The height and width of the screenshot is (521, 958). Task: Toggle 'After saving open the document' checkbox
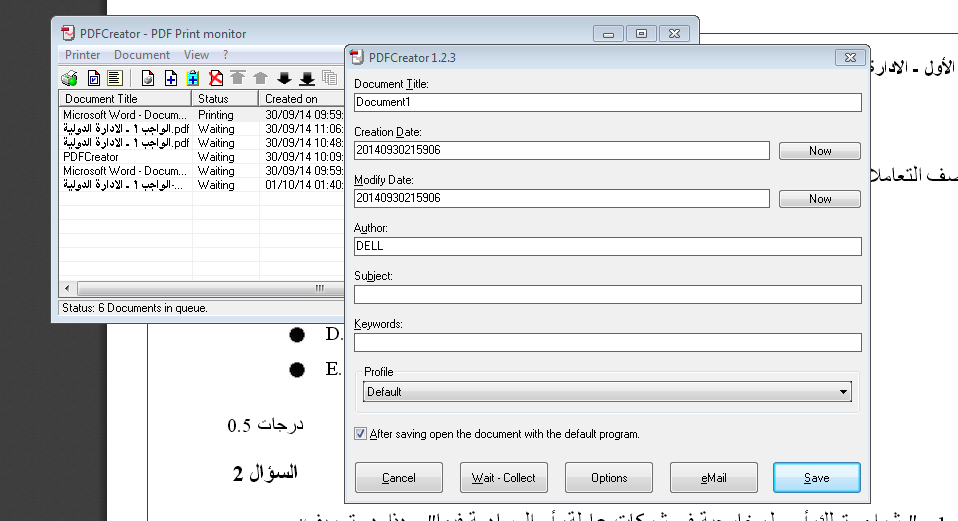point(360,434)
